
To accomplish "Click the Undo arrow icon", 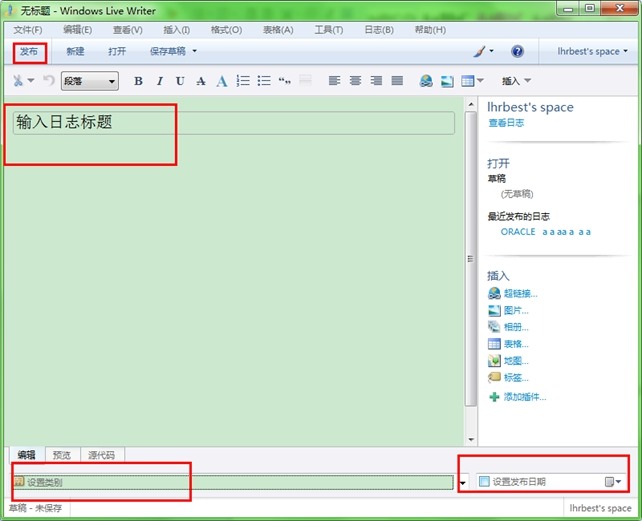I will tap(49, 80).
